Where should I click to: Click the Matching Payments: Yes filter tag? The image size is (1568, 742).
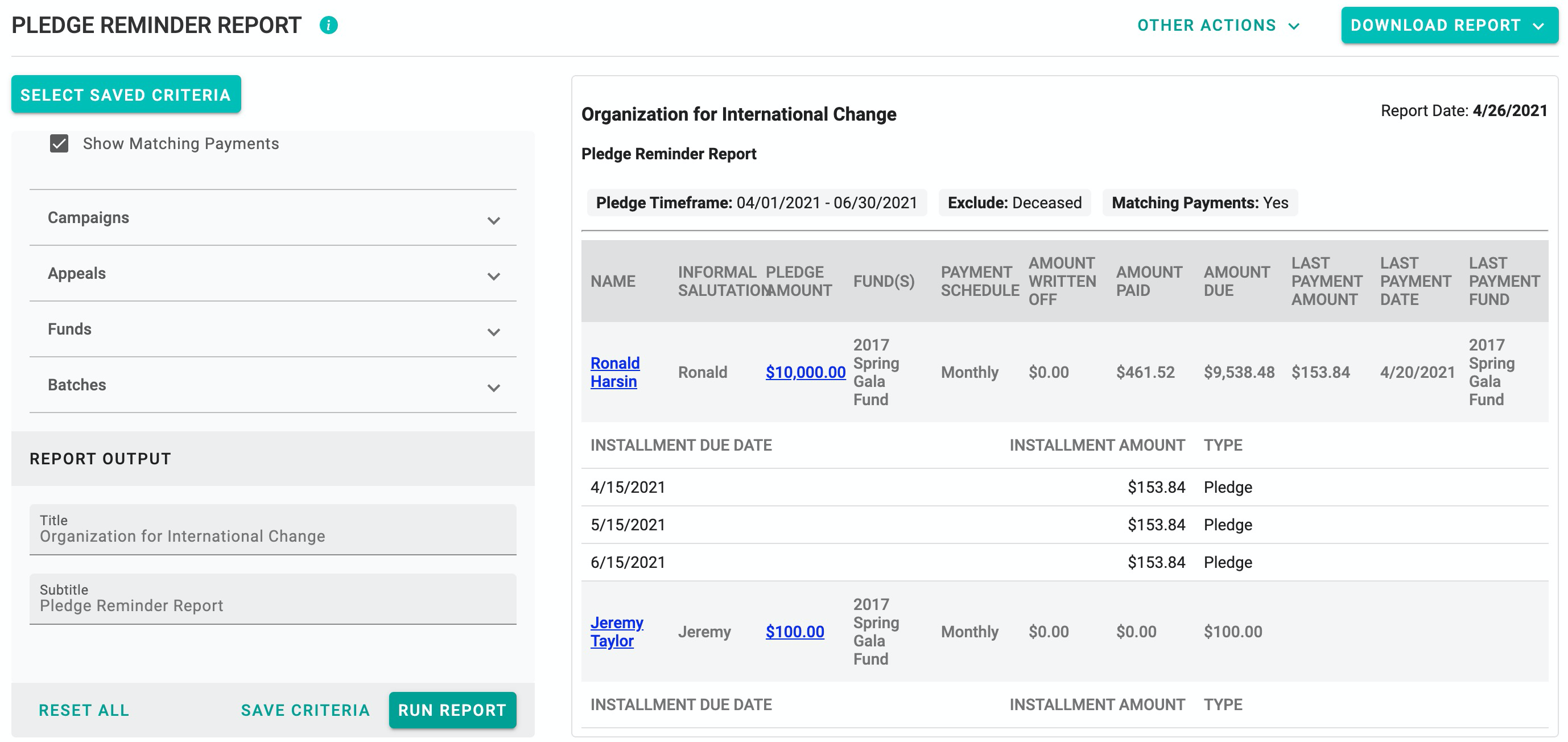click(x=1199, y=203)
